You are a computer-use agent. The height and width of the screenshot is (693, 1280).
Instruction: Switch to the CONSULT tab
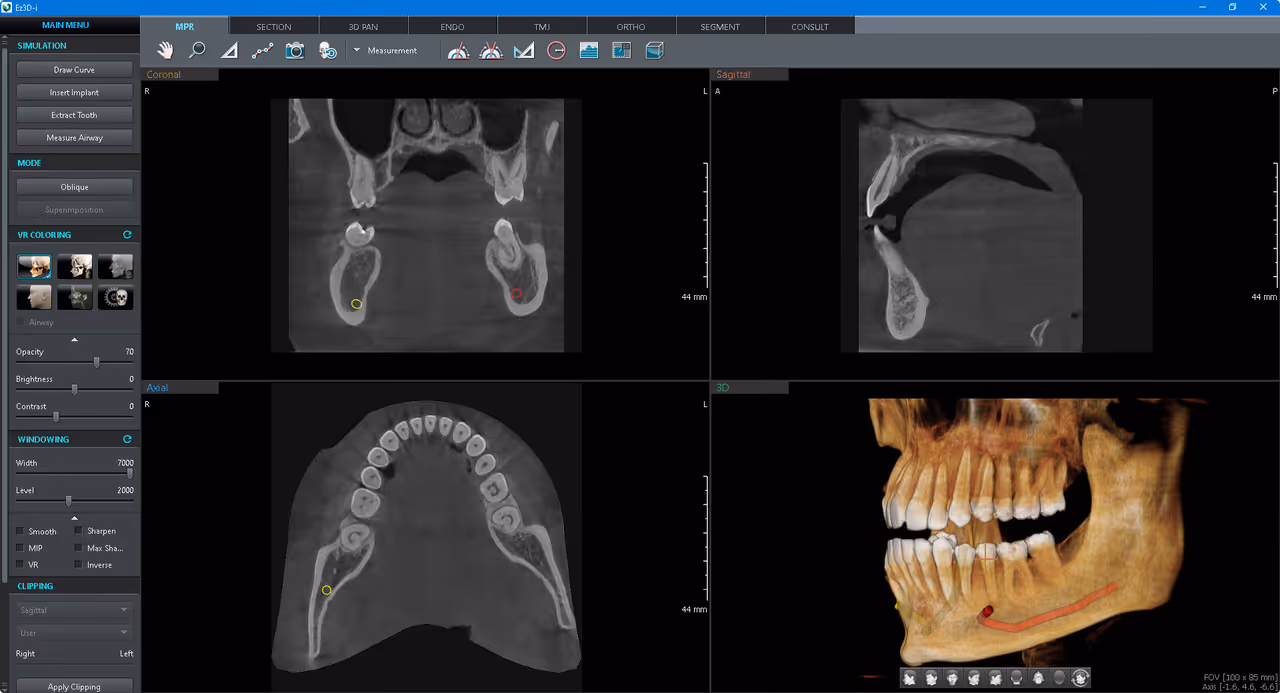pos(810,26)
